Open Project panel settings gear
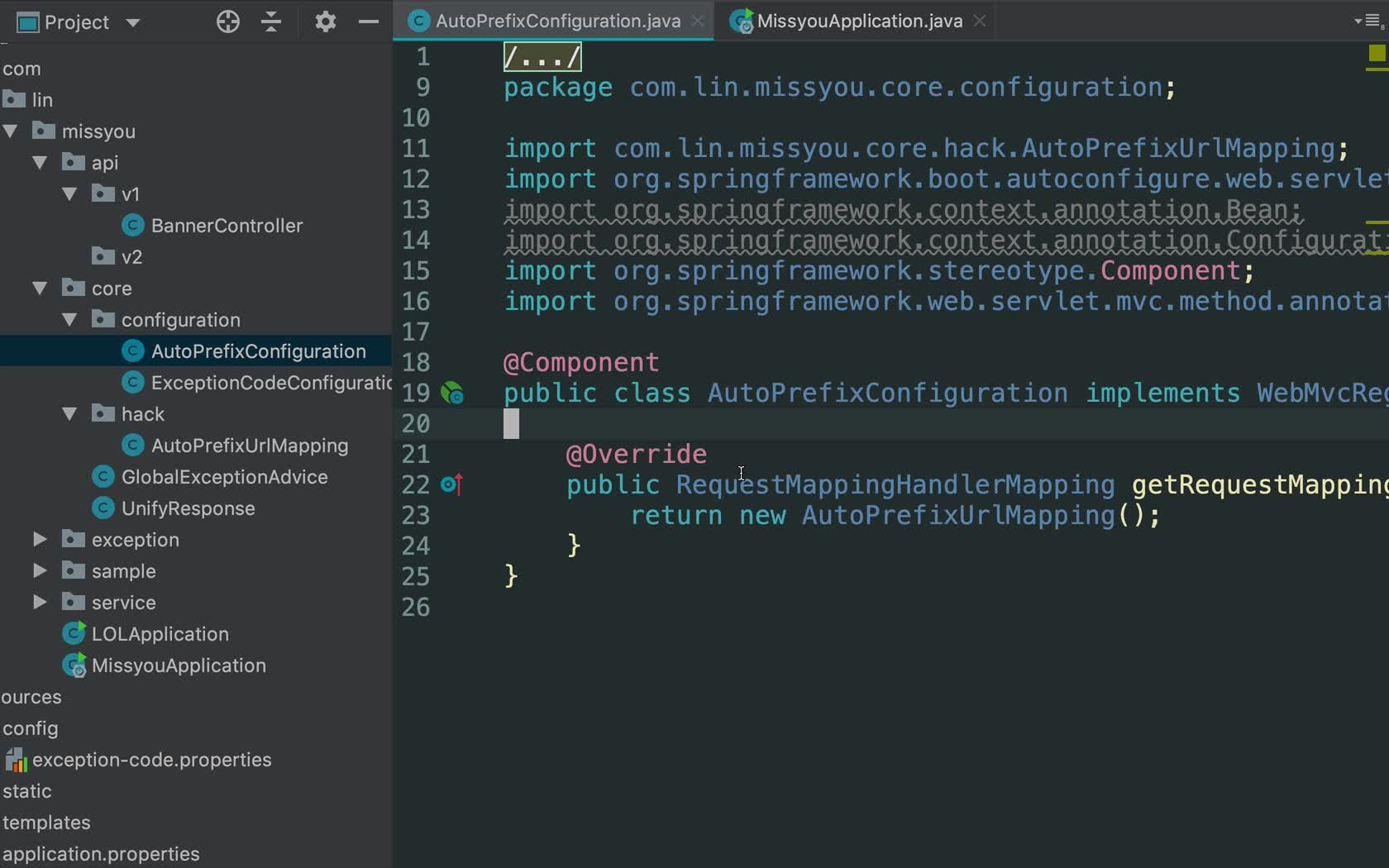The height and width of the screenshot is (868, 1389). point(326,22)
